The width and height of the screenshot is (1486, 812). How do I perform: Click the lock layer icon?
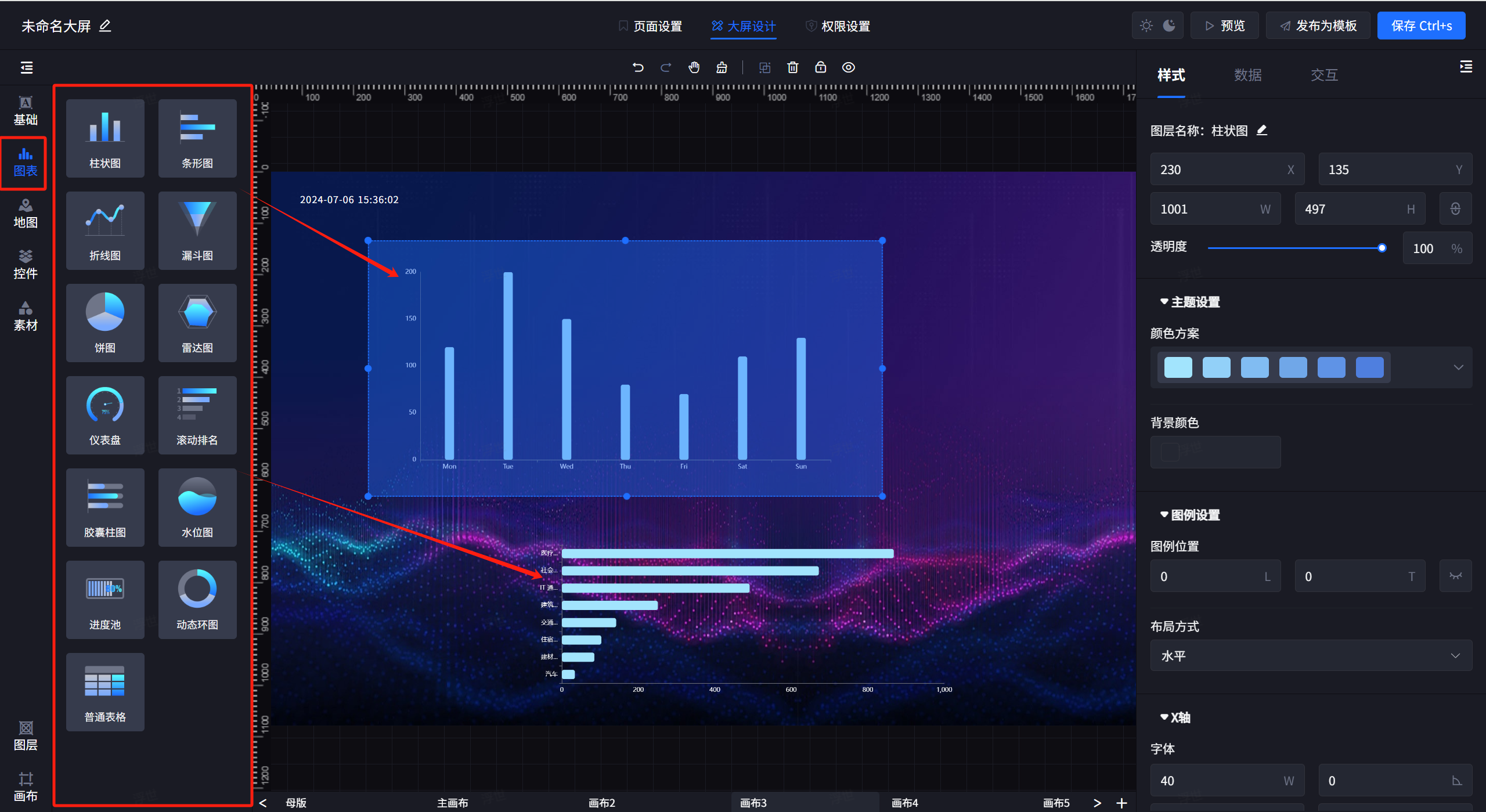(x=820, y=67)
